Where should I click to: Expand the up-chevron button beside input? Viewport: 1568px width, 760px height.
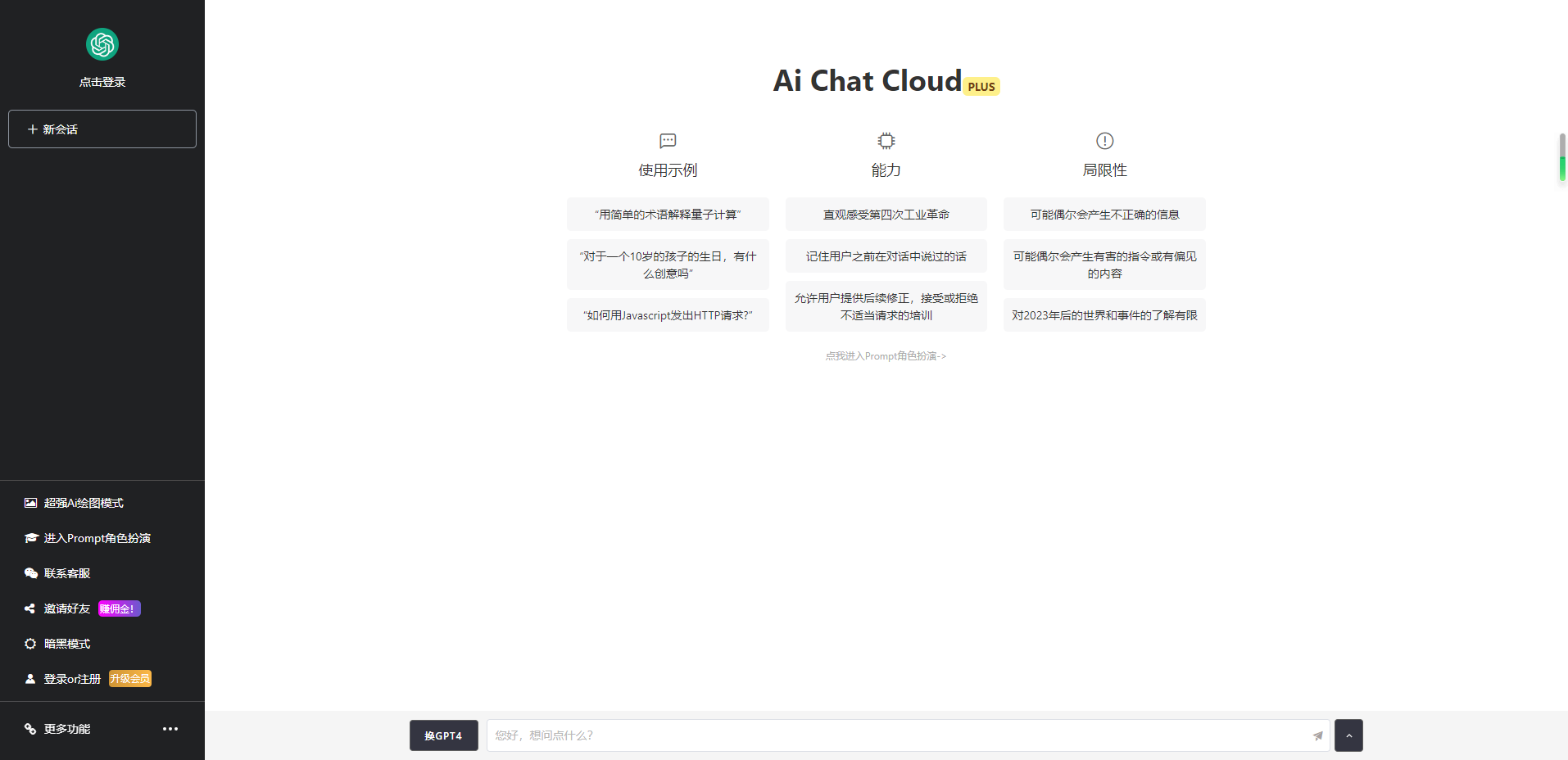(1348, 735)
